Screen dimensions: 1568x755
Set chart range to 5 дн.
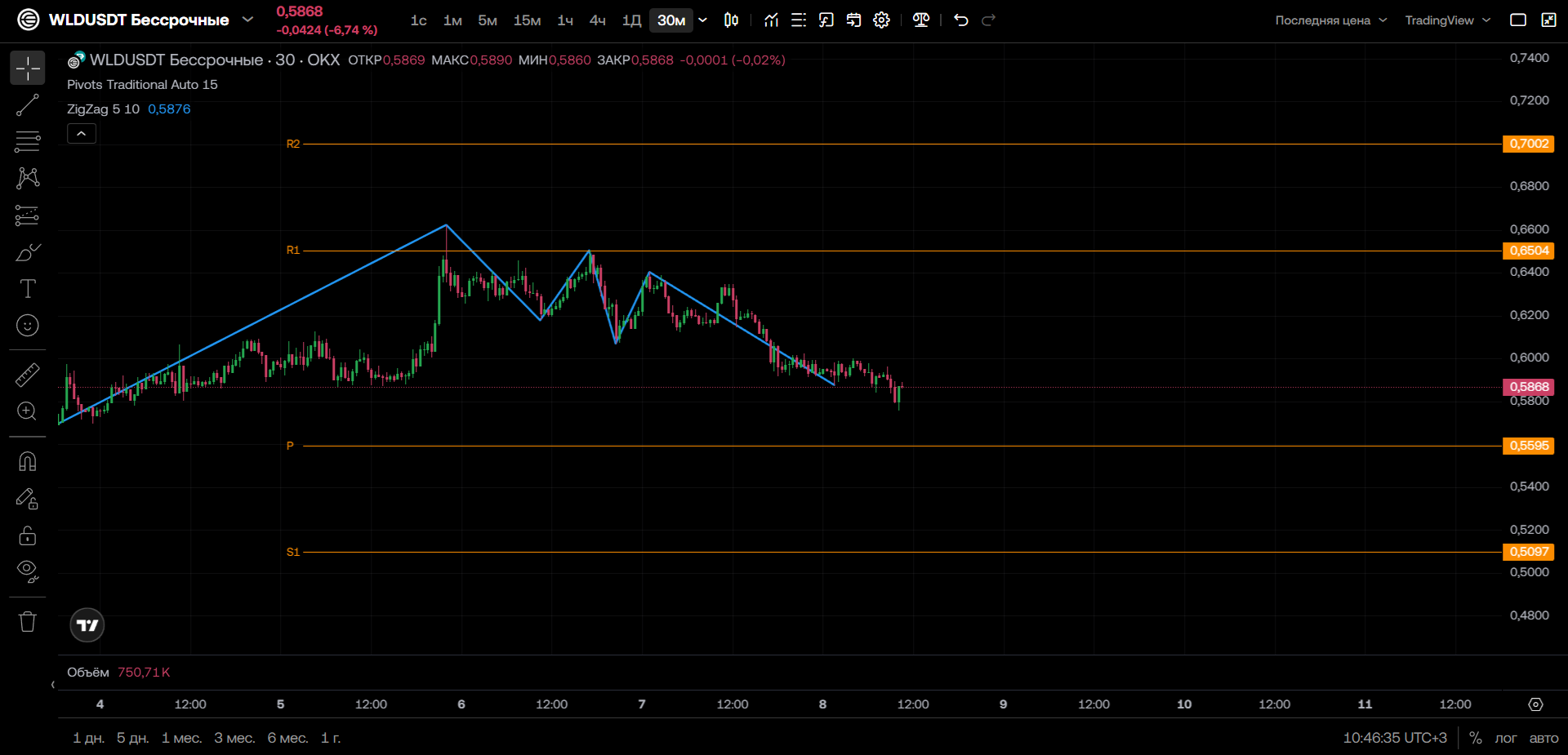point(132,738)
